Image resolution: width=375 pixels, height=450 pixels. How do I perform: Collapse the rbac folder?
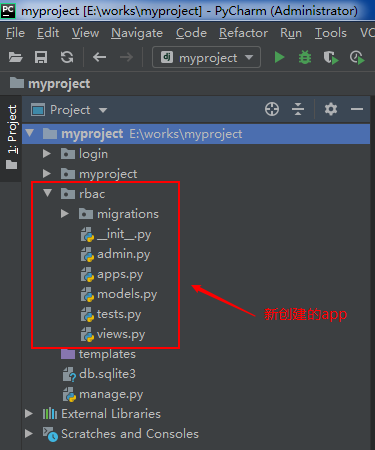point(48,193)
